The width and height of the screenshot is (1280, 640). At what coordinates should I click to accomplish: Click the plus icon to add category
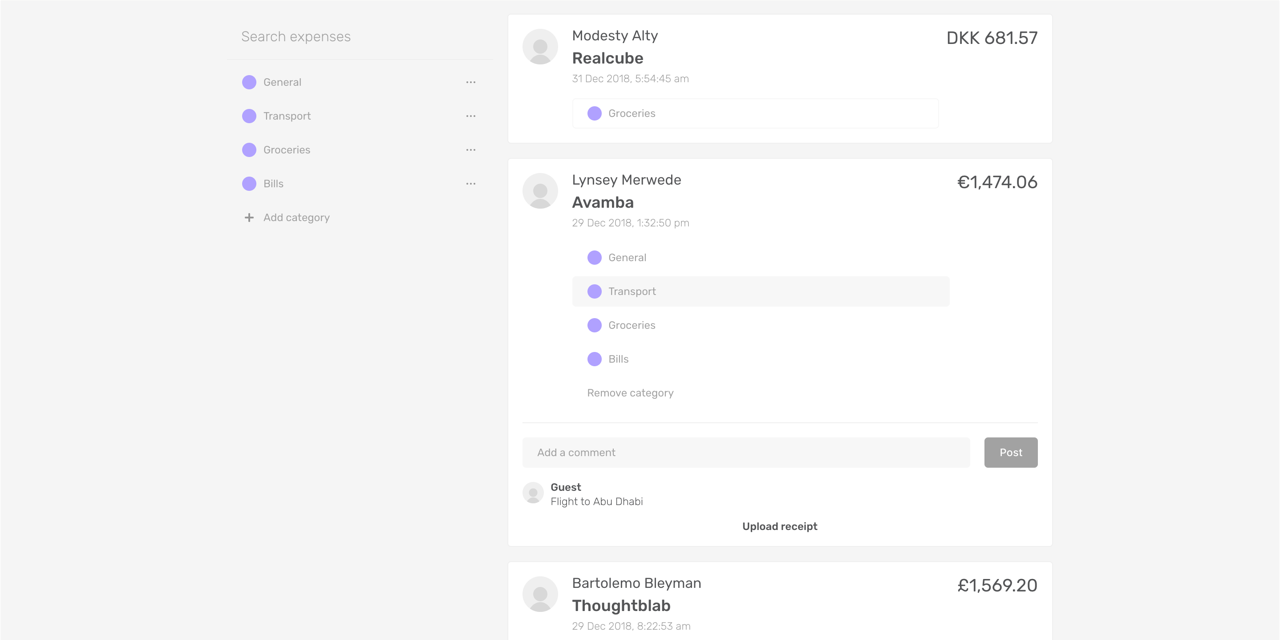249,218
